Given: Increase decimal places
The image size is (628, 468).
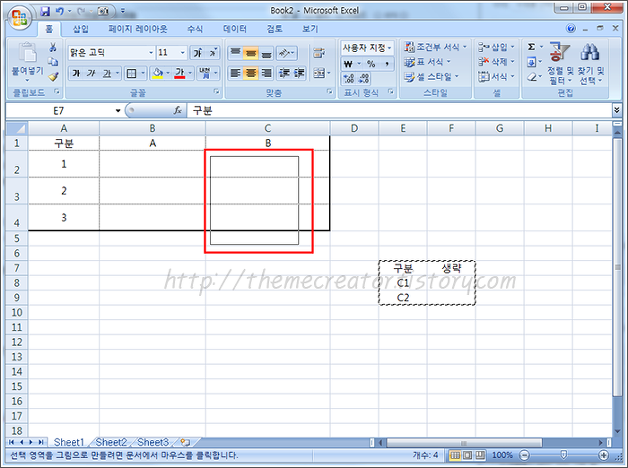Looking at the screenshot, I should [348, 78].
